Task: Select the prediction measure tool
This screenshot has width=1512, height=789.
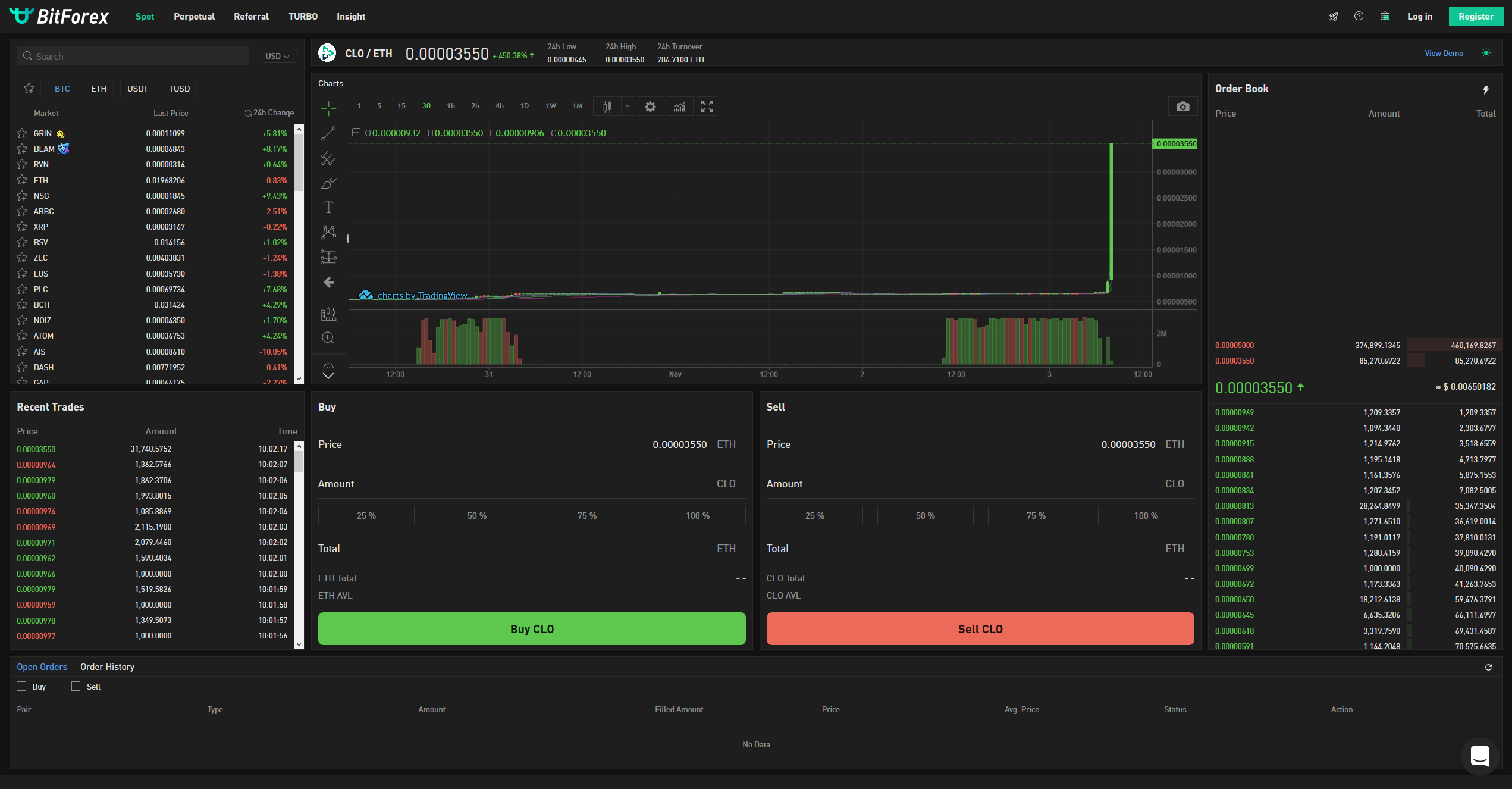Action: [x=328, y=256]
